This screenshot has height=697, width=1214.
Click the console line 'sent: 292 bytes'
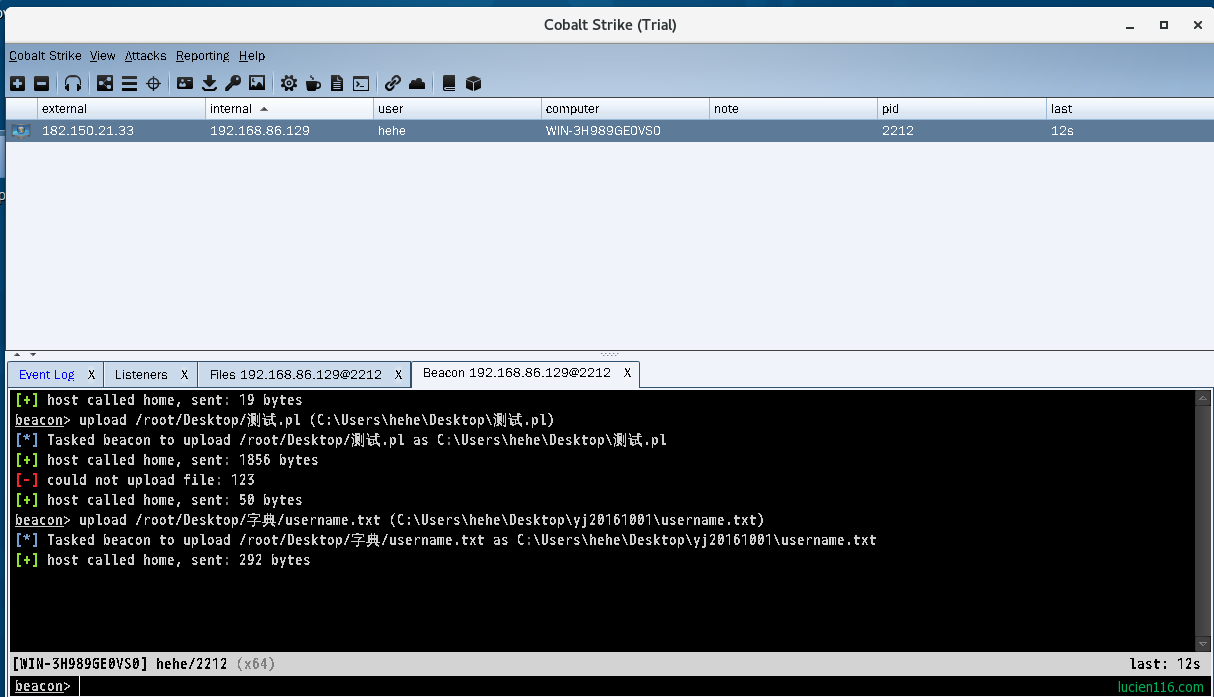(163, 560)
